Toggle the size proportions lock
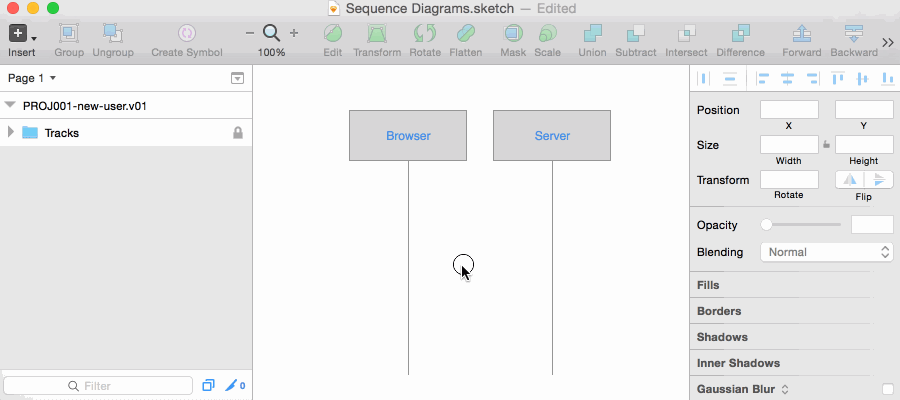This screenshot has width=900, height=400. click(826, 145)
